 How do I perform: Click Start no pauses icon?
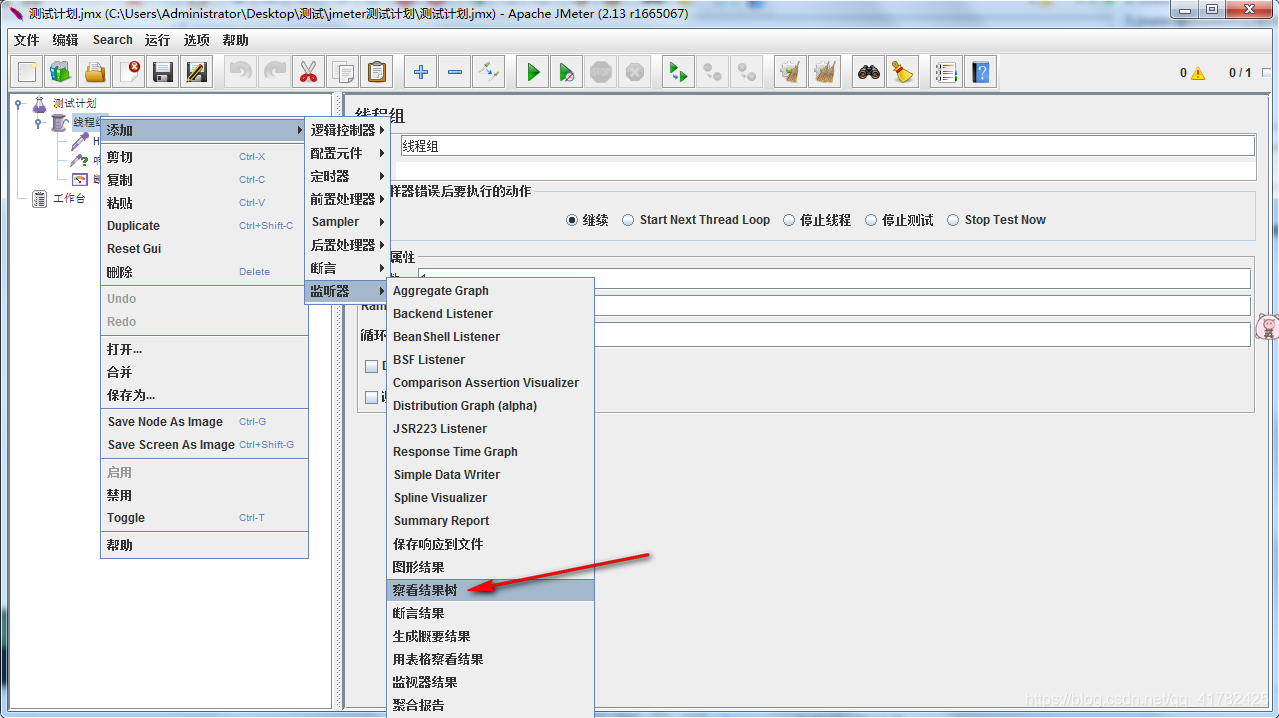click(x=566, y=72)
